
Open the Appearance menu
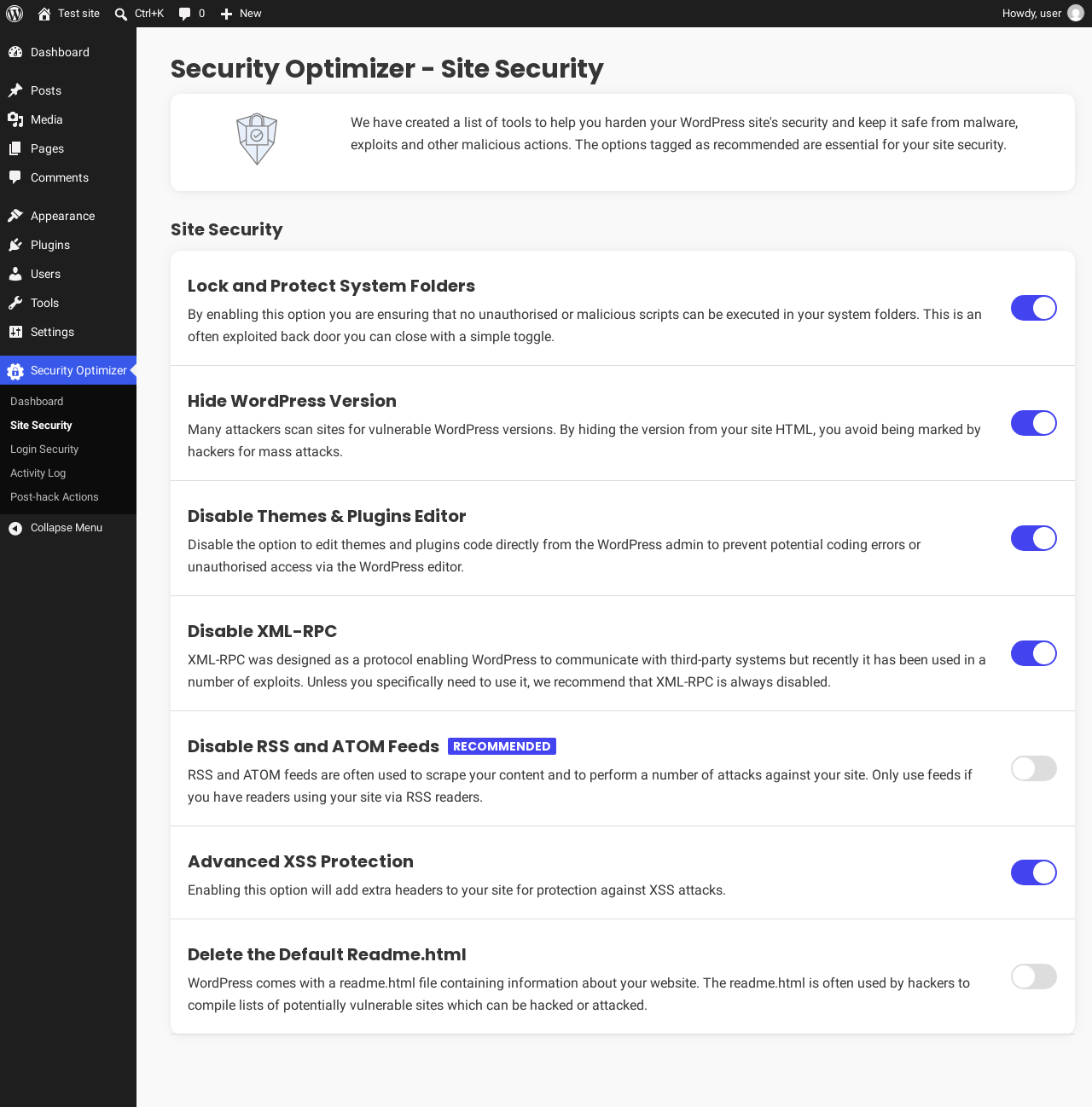coord(68,216)
